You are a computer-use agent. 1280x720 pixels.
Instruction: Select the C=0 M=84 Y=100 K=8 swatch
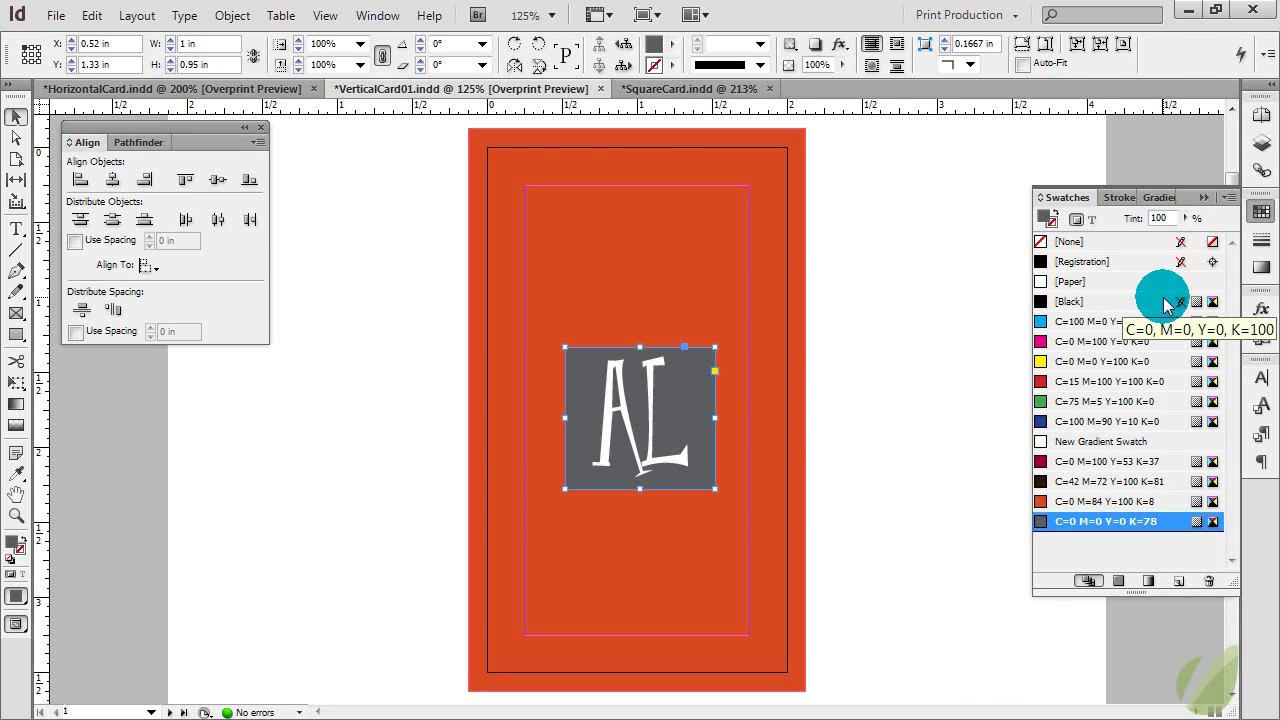click(x=1104, y=501)
